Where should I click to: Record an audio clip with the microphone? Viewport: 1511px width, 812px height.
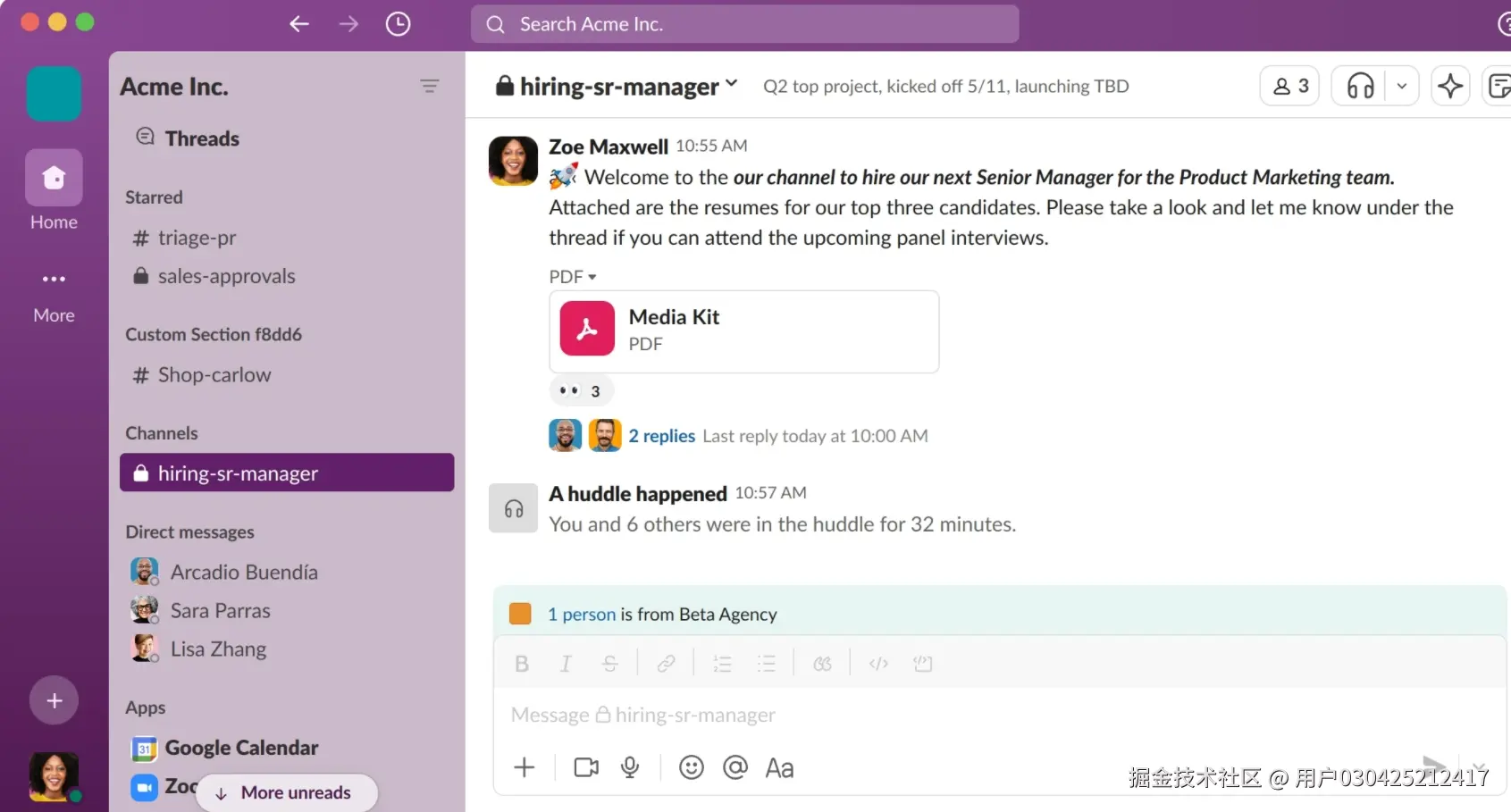pos(631,767)
